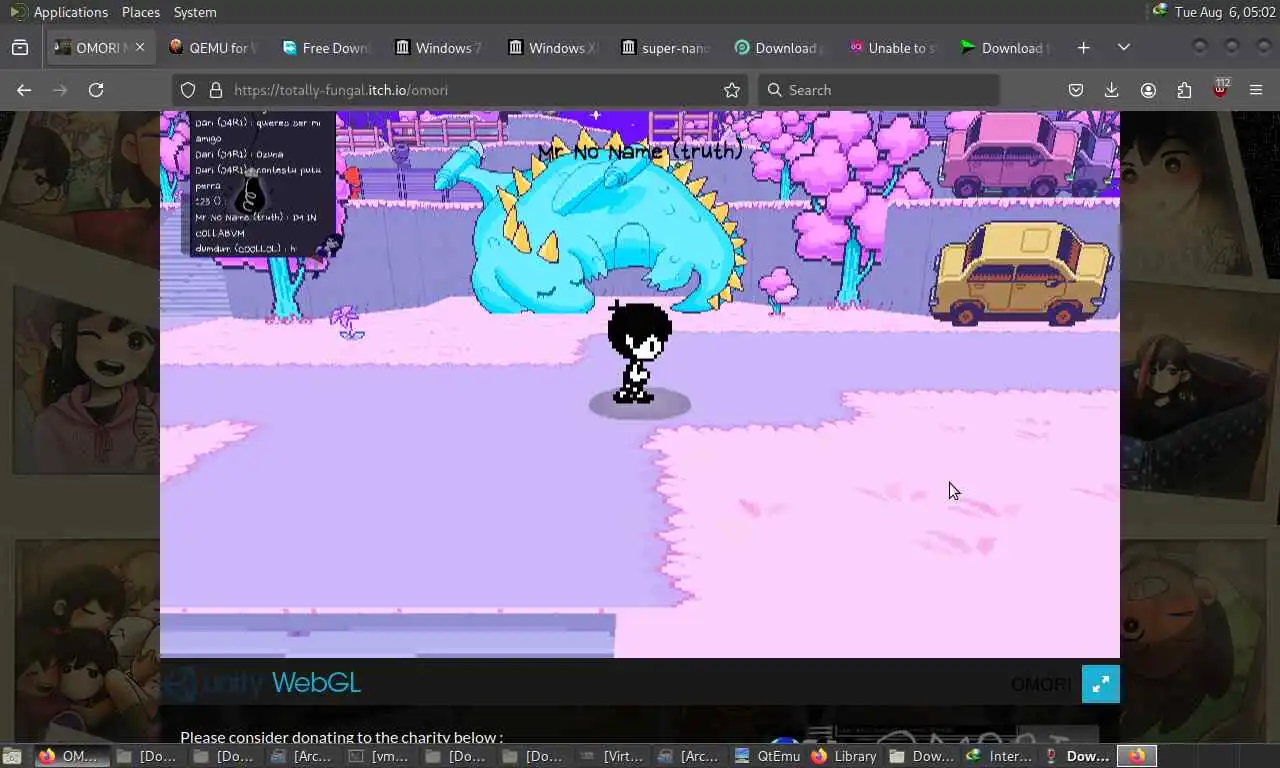1280x768 pixels.
Task: Click the Please consider donating text
Action: (341, 737)
